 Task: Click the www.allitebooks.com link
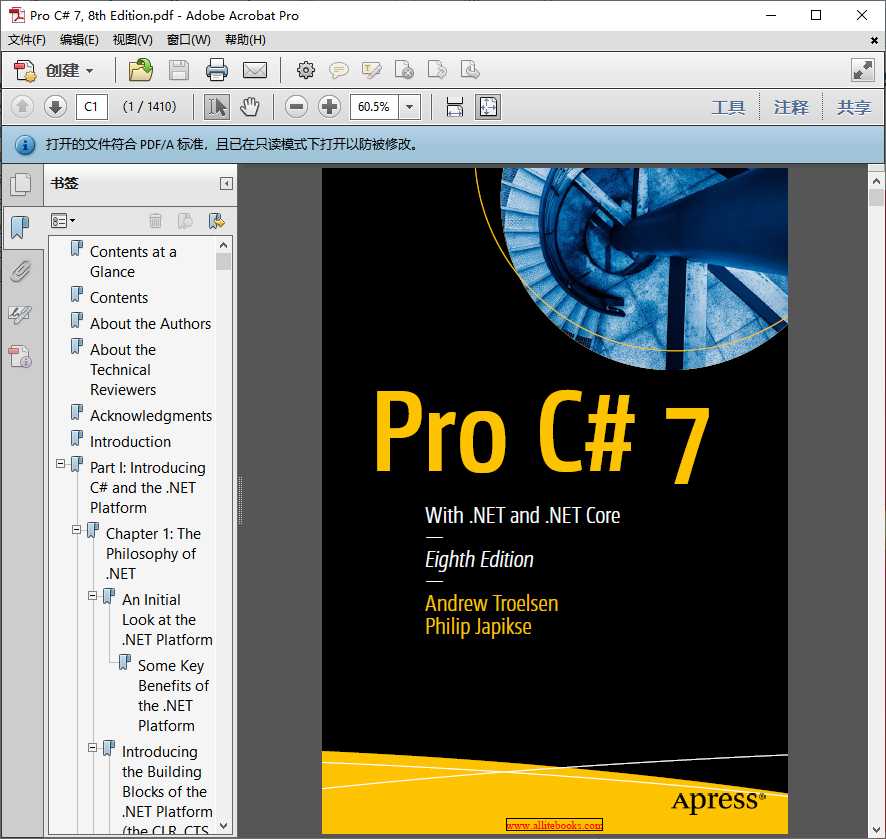[x=555, y=826]
